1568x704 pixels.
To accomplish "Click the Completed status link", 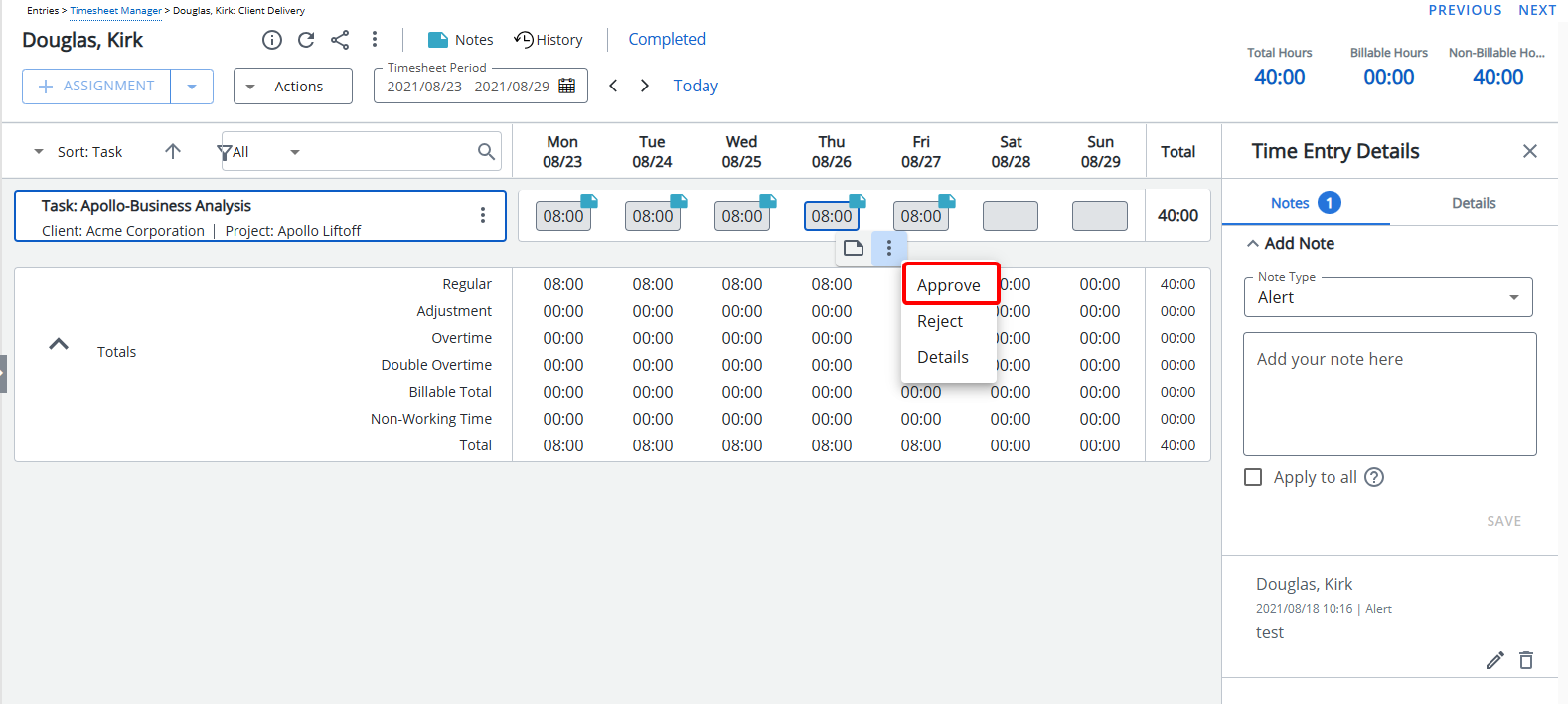I will pyautogui.click(x=667, y=39).
